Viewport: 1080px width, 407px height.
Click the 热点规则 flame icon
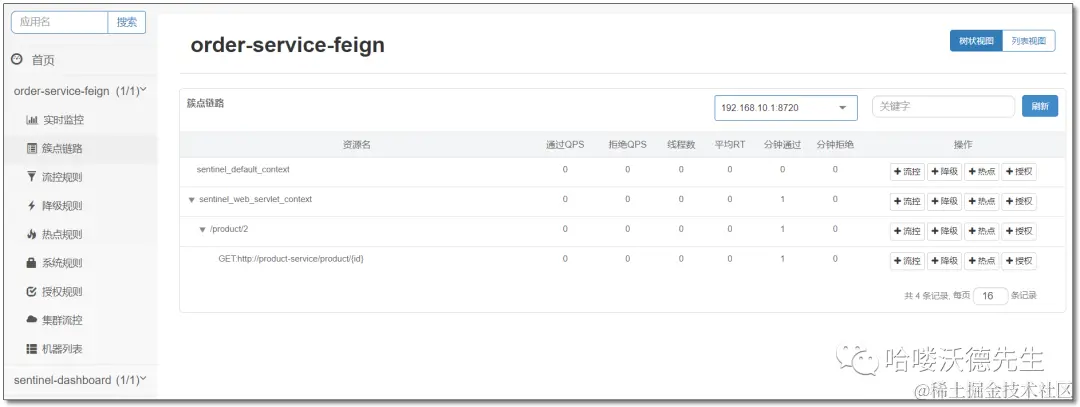pos(32,235)
